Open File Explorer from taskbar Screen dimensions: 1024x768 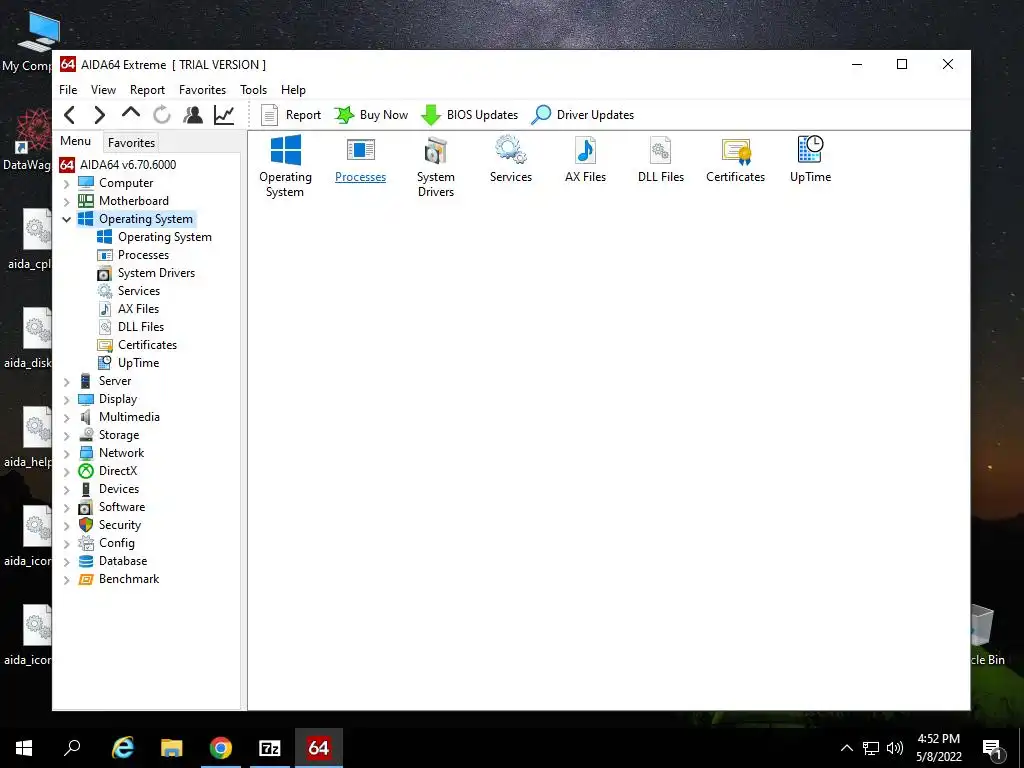tap(172, 748)
